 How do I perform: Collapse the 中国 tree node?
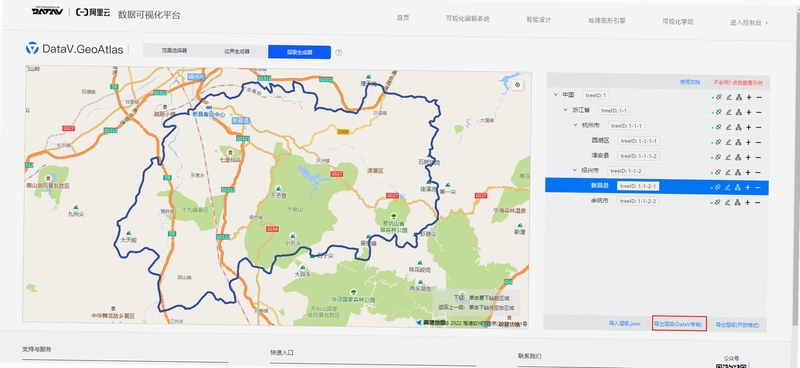pos(555,95)
